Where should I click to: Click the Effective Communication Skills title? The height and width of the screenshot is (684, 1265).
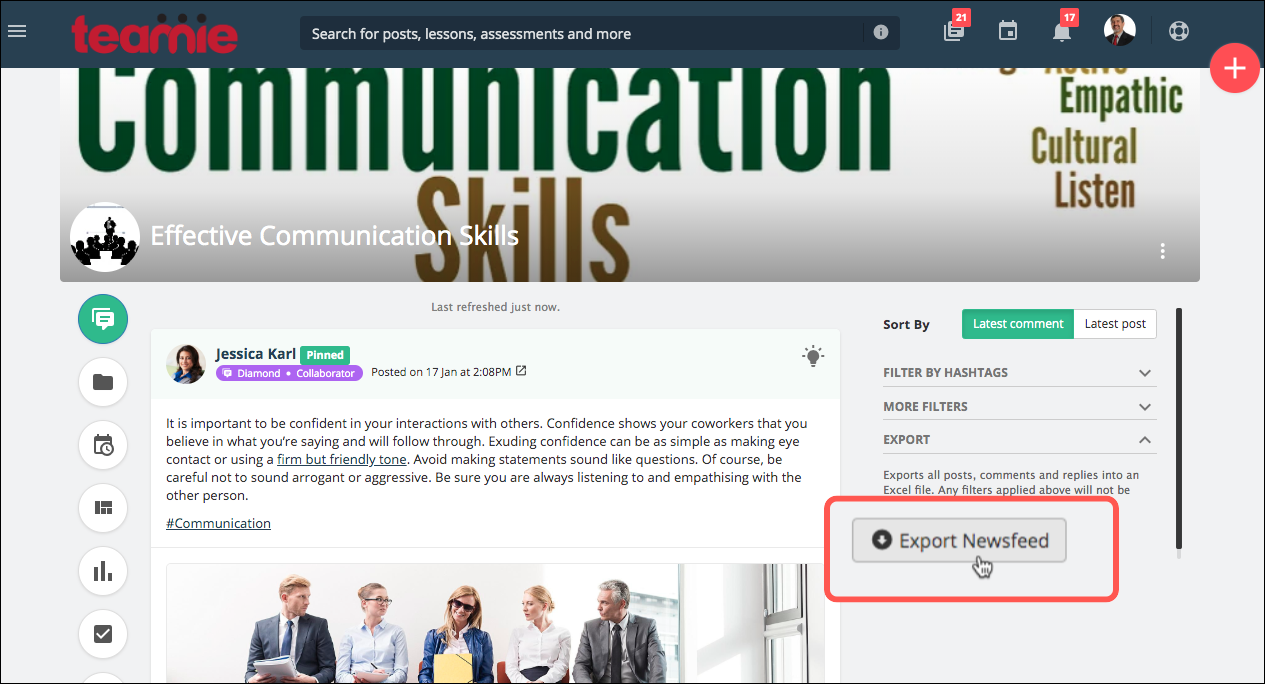click(334, 236)
